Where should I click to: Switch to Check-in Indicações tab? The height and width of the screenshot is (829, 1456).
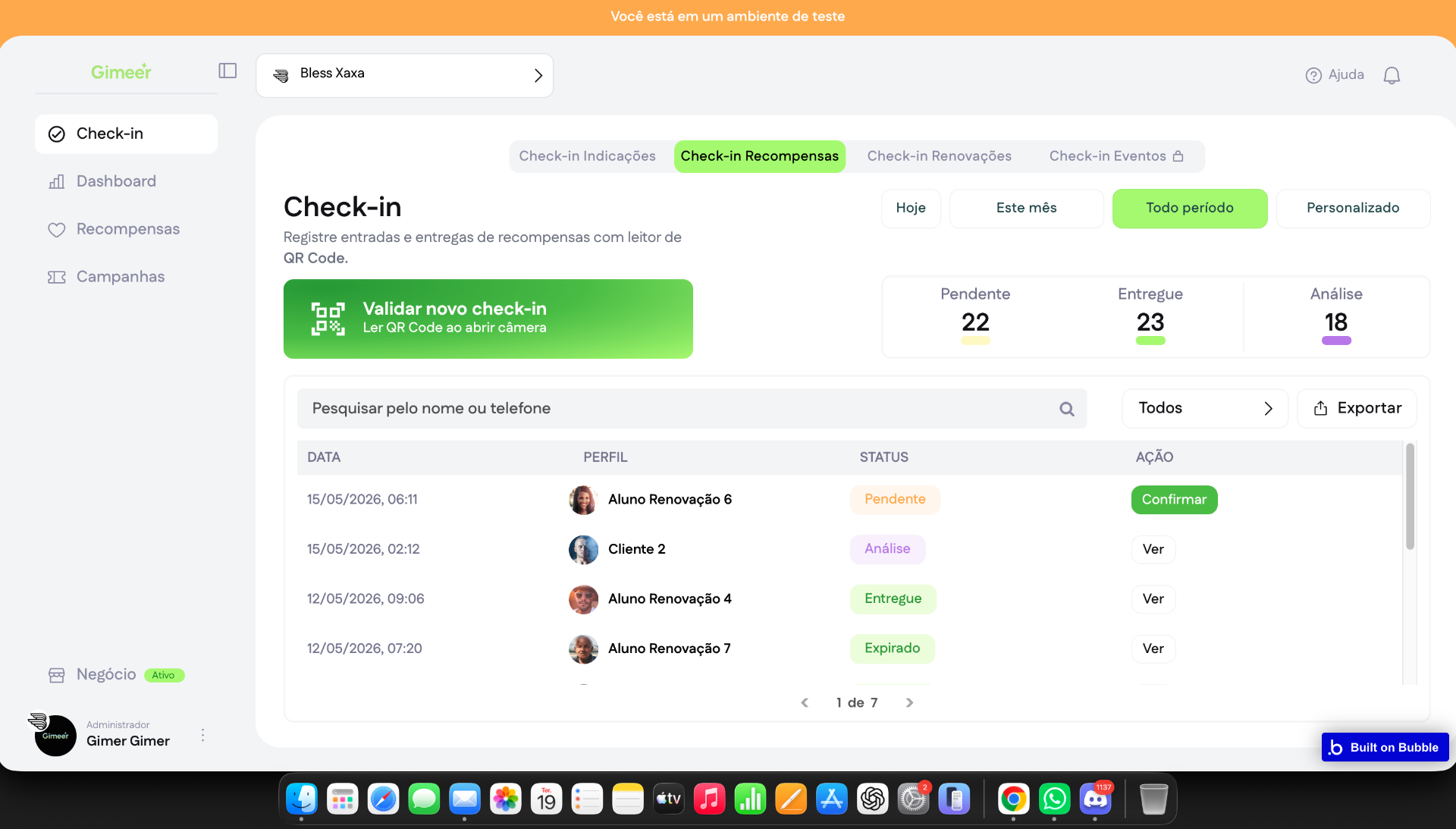tap(587, 156)
